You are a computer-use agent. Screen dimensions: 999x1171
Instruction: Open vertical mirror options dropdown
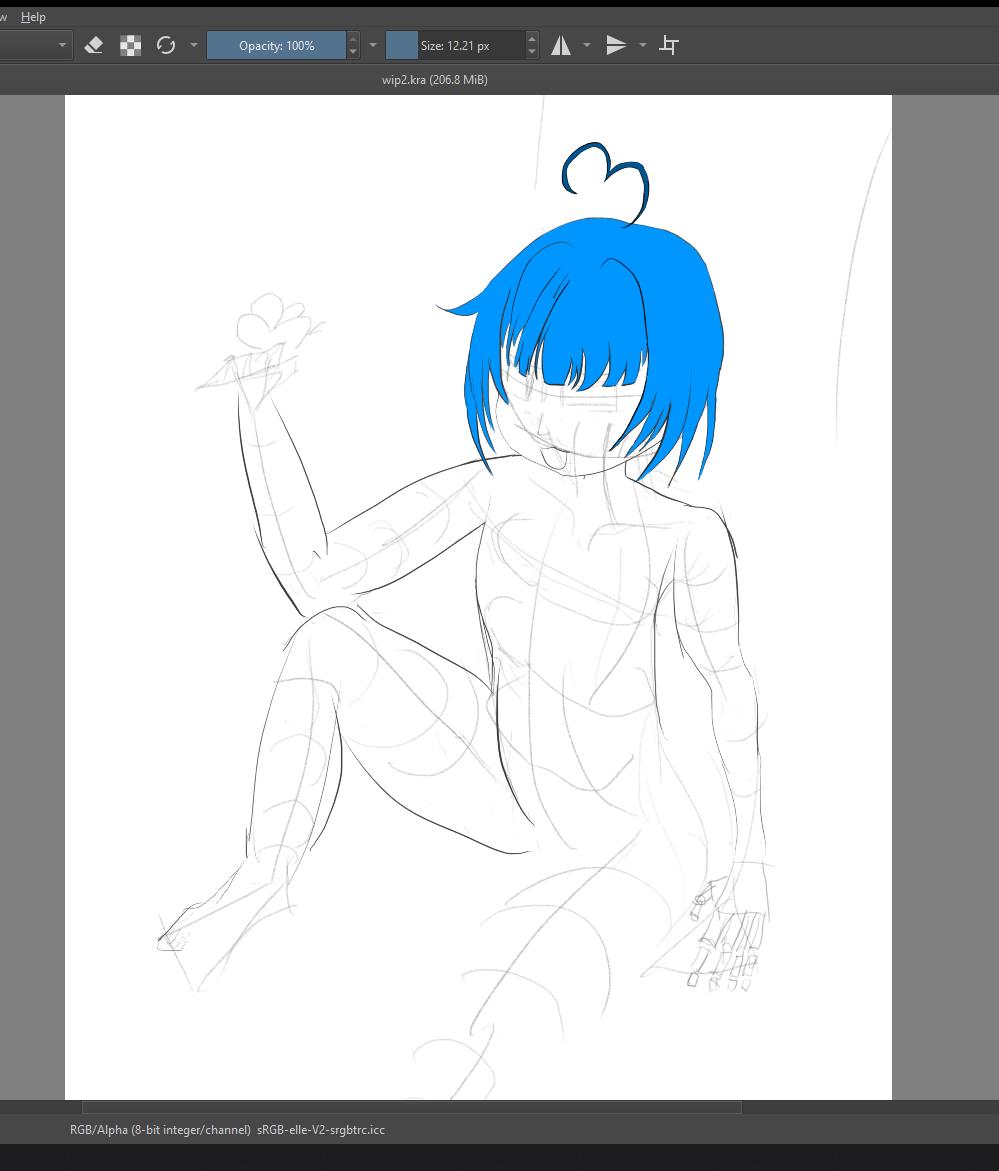coord(643,46)
